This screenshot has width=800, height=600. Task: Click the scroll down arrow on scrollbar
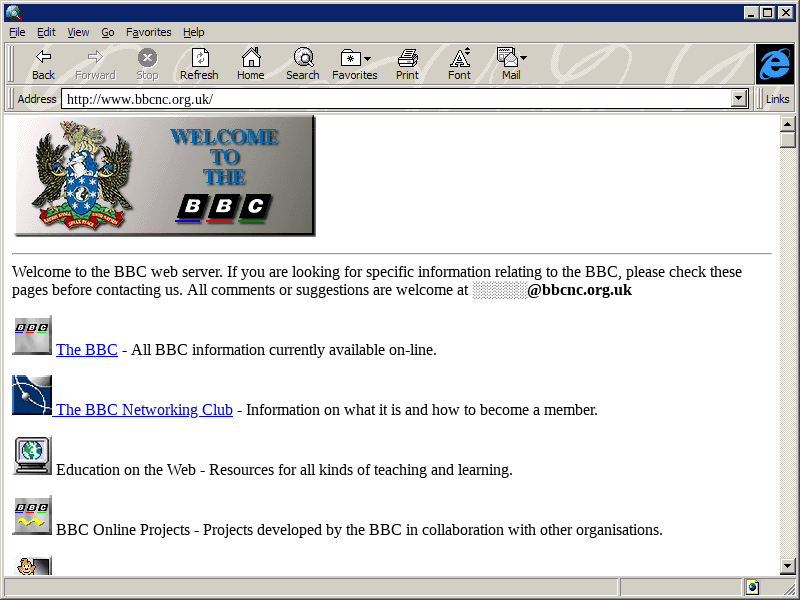tap(788, 567)
